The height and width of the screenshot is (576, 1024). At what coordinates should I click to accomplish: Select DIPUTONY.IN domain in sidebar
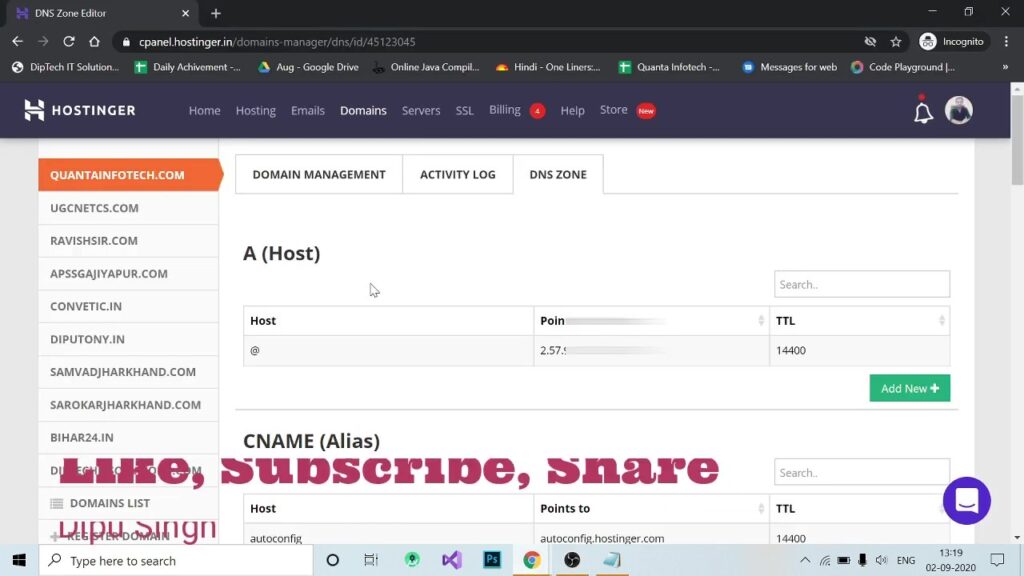[x=129, y=339]
